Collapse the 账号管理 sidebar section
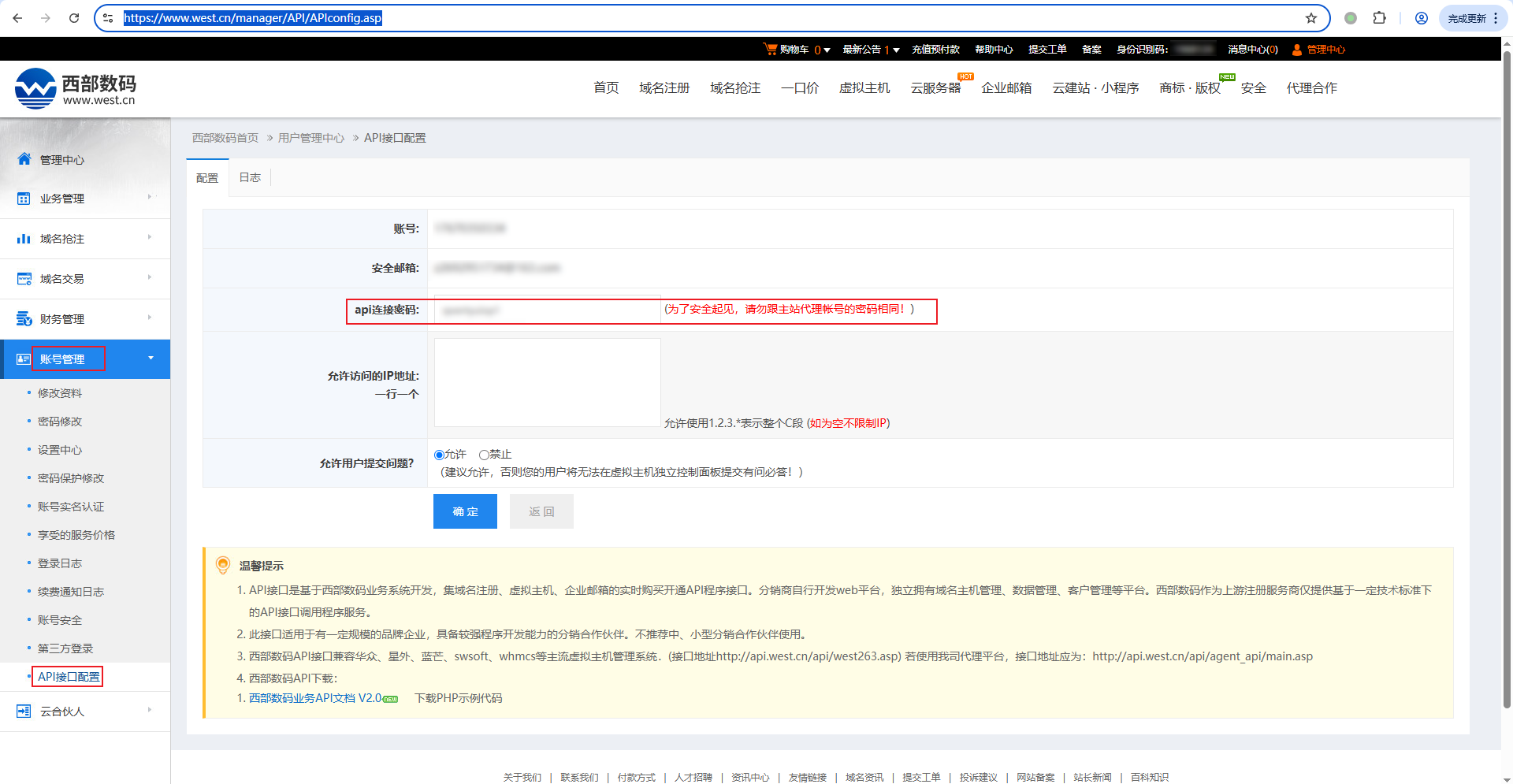 (x=85, y=359)
